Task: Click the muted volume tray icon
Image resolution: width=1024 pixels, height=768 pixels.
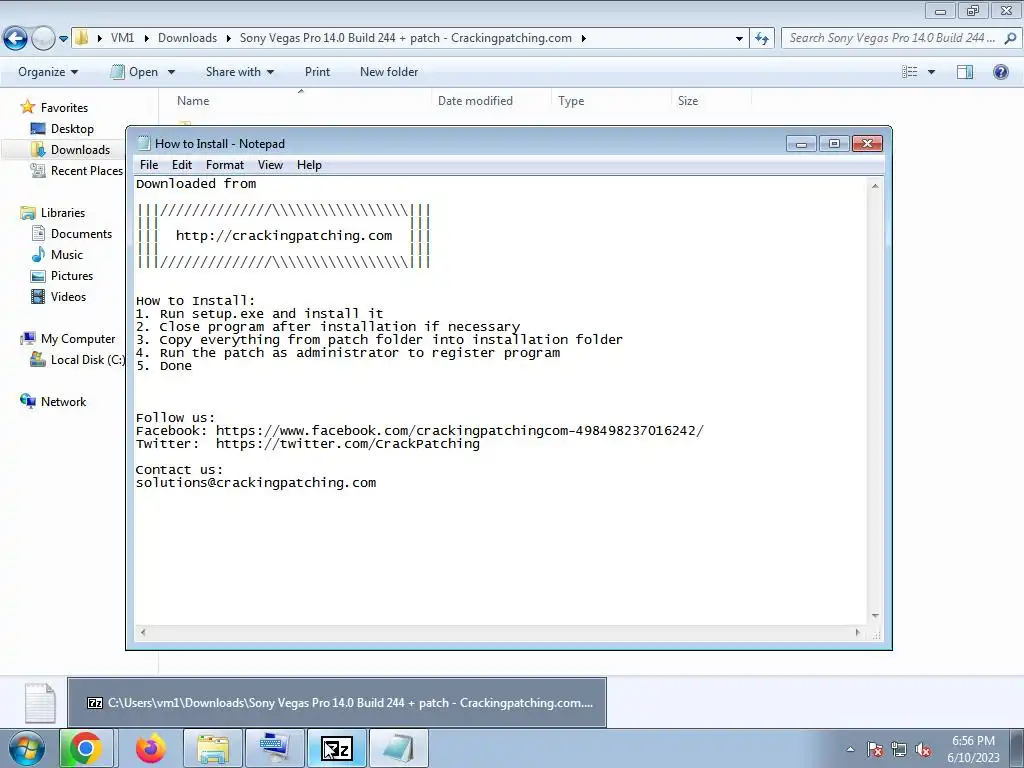Action: tap(923, 750)
